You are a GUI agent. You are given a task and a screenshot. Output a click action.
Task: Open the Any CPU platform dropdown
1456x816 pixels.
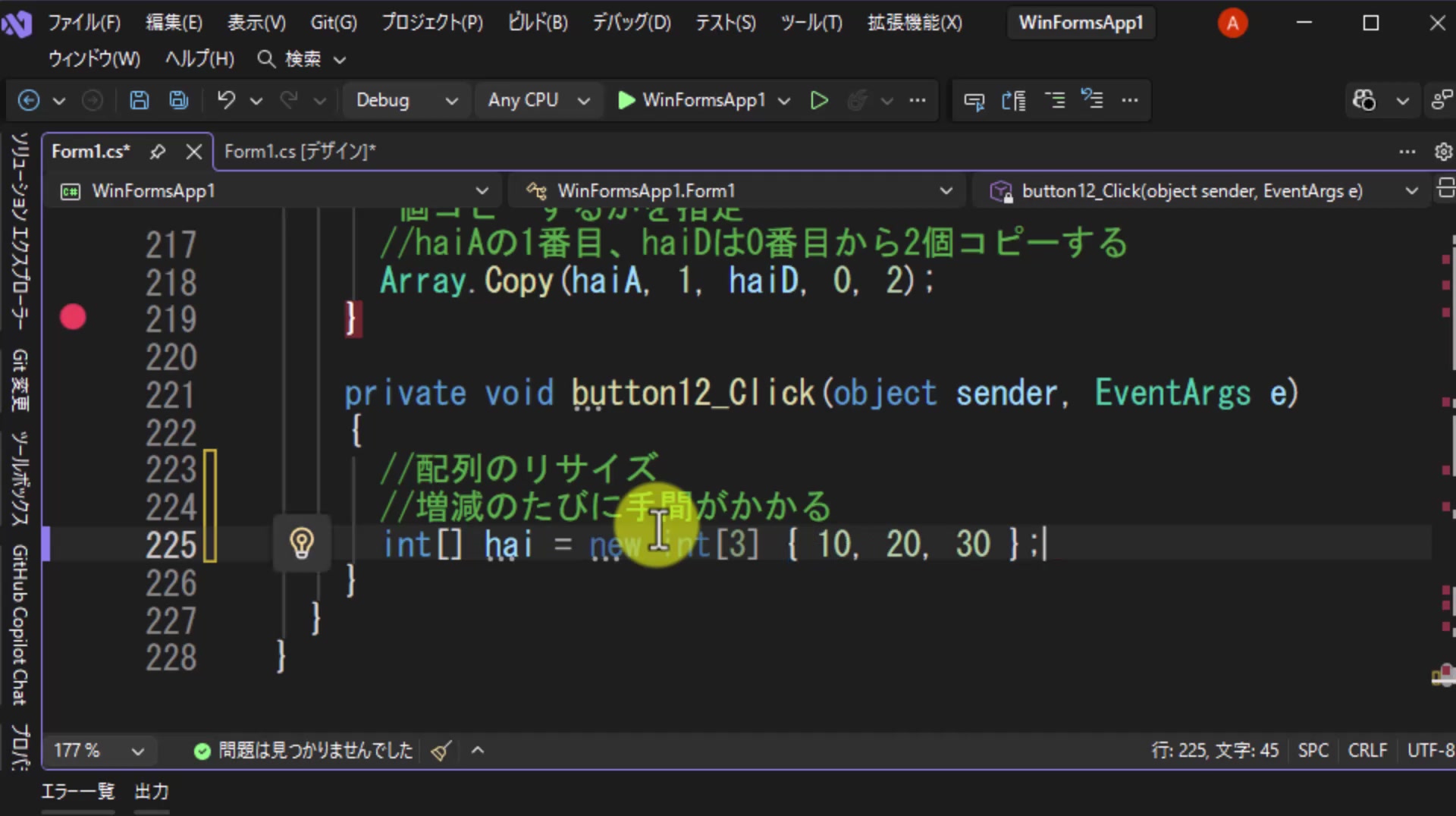click(x=538, y=100)
